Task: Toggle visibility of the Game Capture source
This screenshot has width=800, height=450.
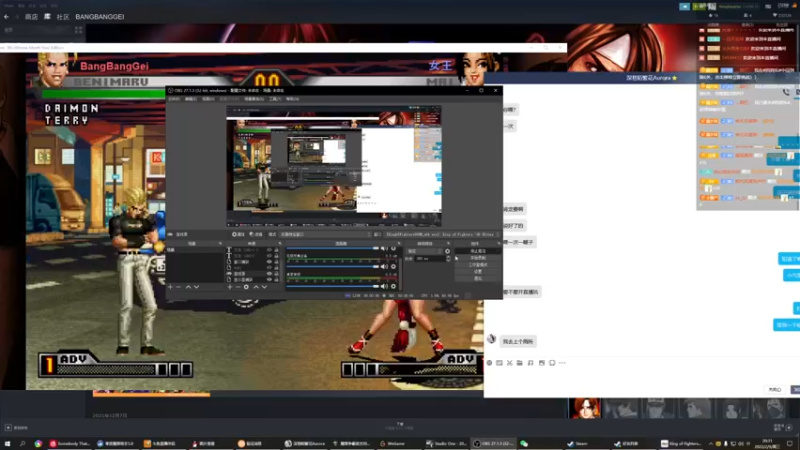Action: pos(269,273)
